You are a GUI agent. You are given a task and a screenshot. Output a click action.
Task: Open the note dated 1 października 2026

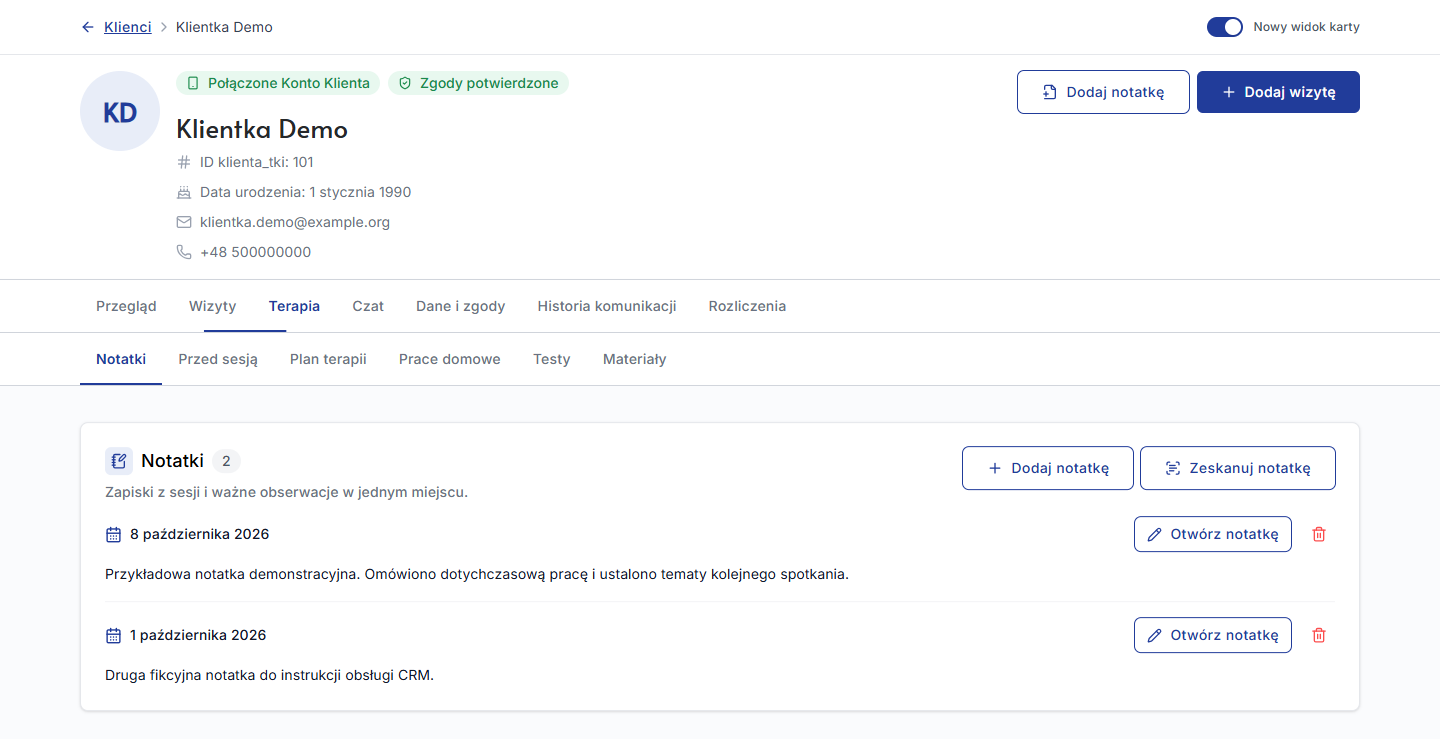coord(1213,635)
